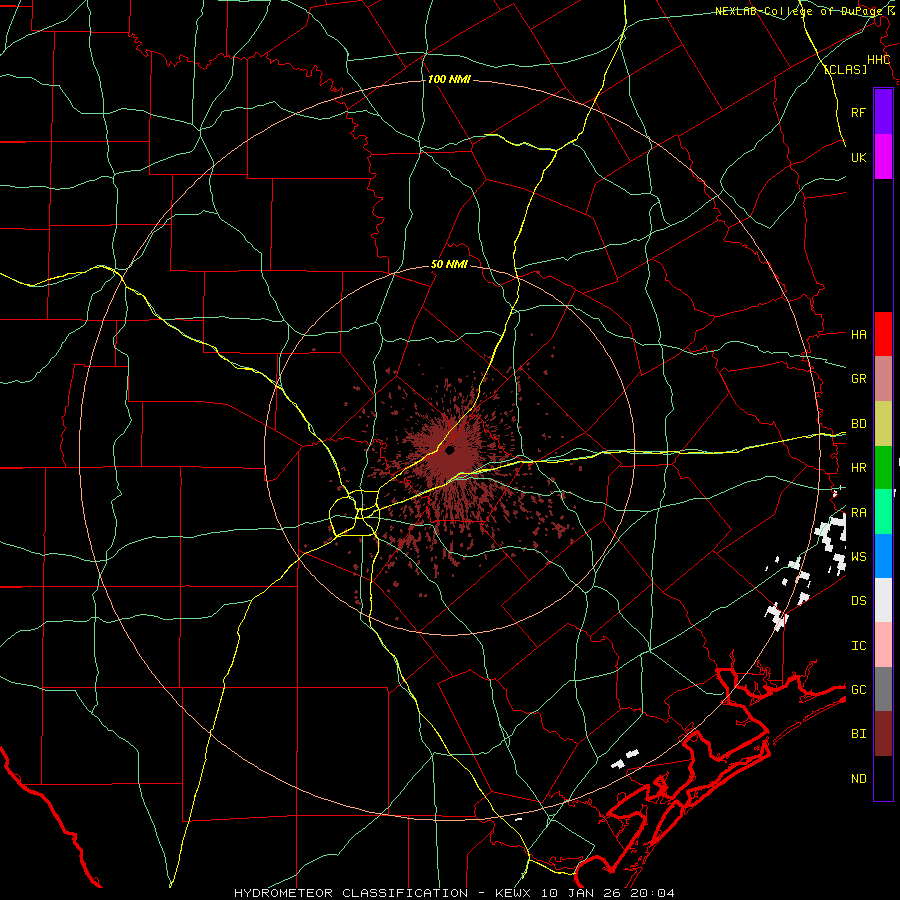Click the Hydrometeor Classification KEWX title caption

454,893
